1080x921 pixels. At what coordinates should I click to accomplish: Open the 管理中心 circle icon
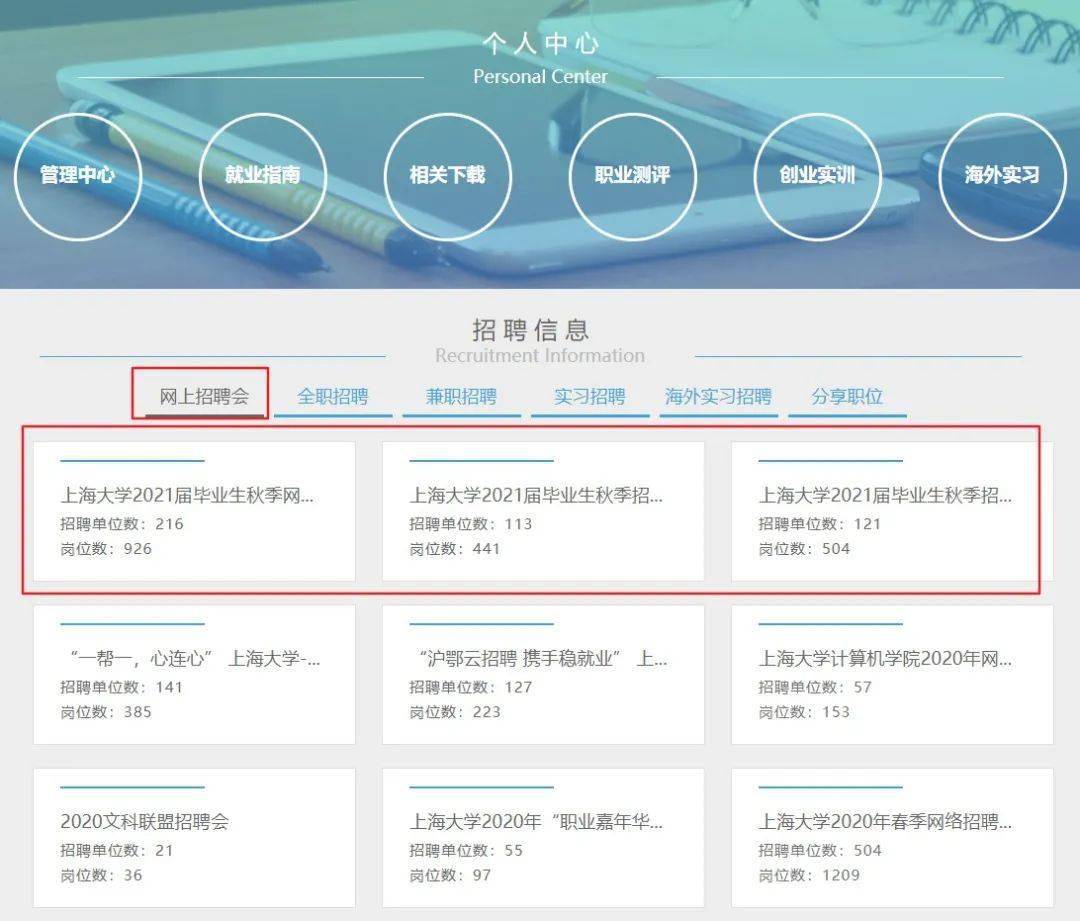(78, 176)
